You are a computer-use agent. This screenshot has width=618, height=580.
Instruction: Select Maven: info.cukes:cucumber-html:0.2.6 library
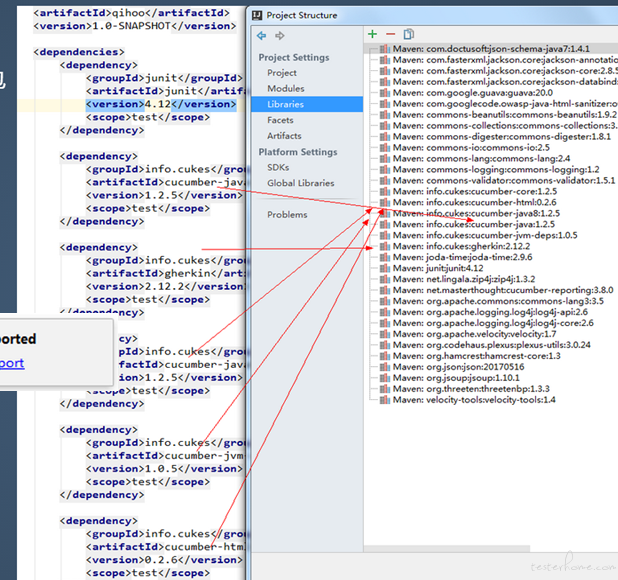click(x=475, y=203)
